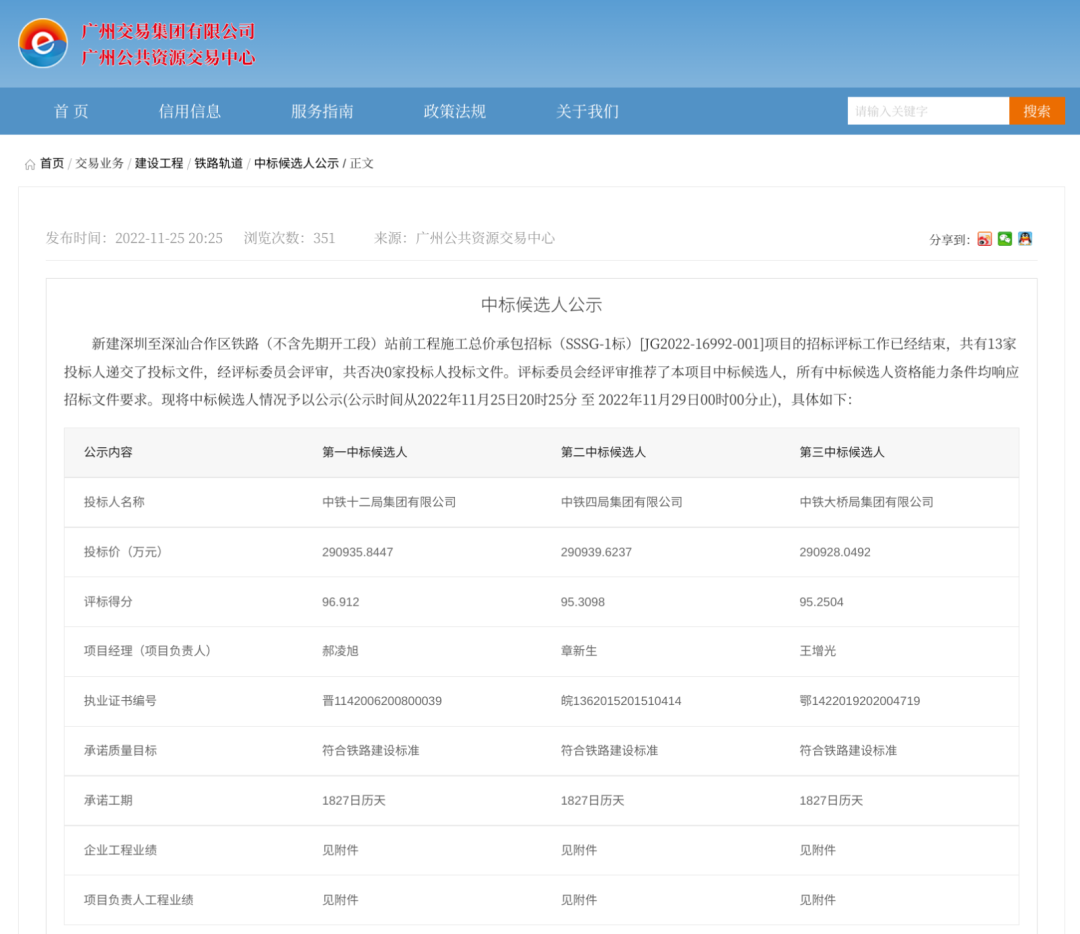This screenshot has height=934, width=1080.
Task: Select the cell 中铁大桥局集团有限公司
Action: 866,502
